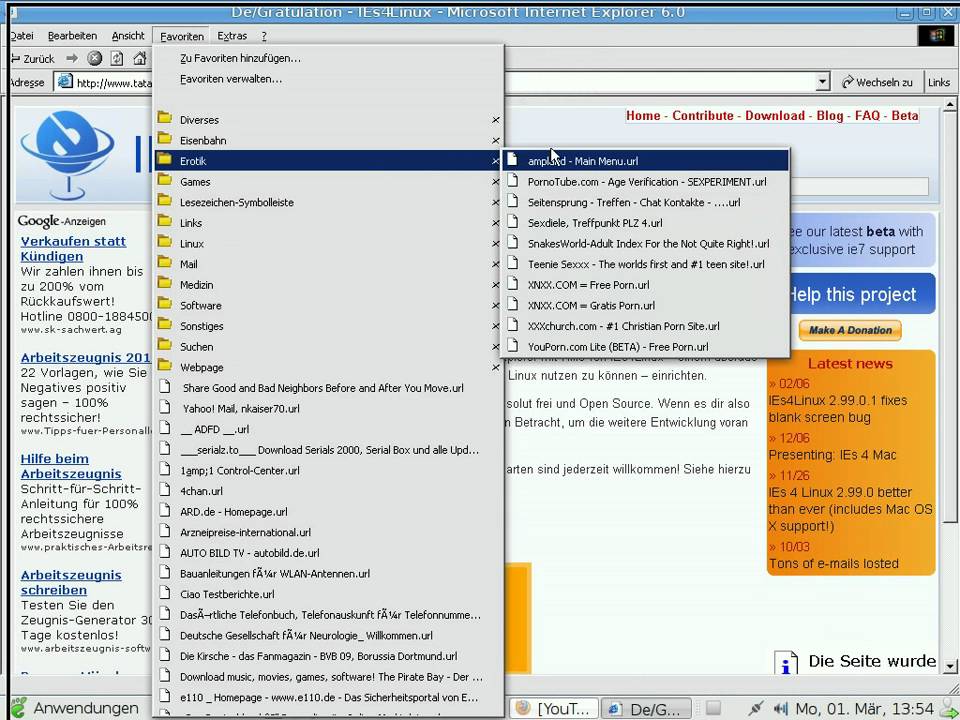This screenshot has width=960, height=720.
Task: Click the Links toolbar label
Action: 939,82
